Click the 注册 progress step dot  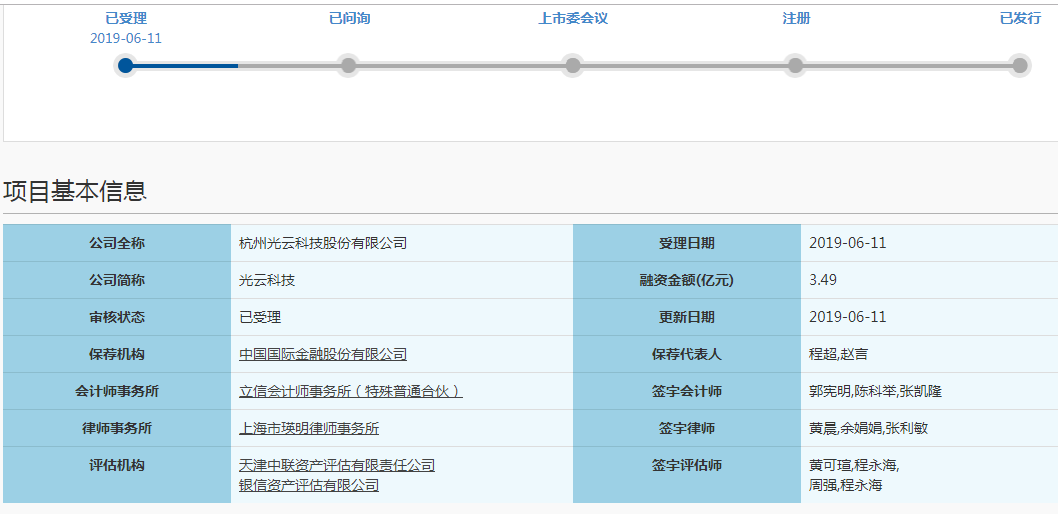(x=796, y=65)
